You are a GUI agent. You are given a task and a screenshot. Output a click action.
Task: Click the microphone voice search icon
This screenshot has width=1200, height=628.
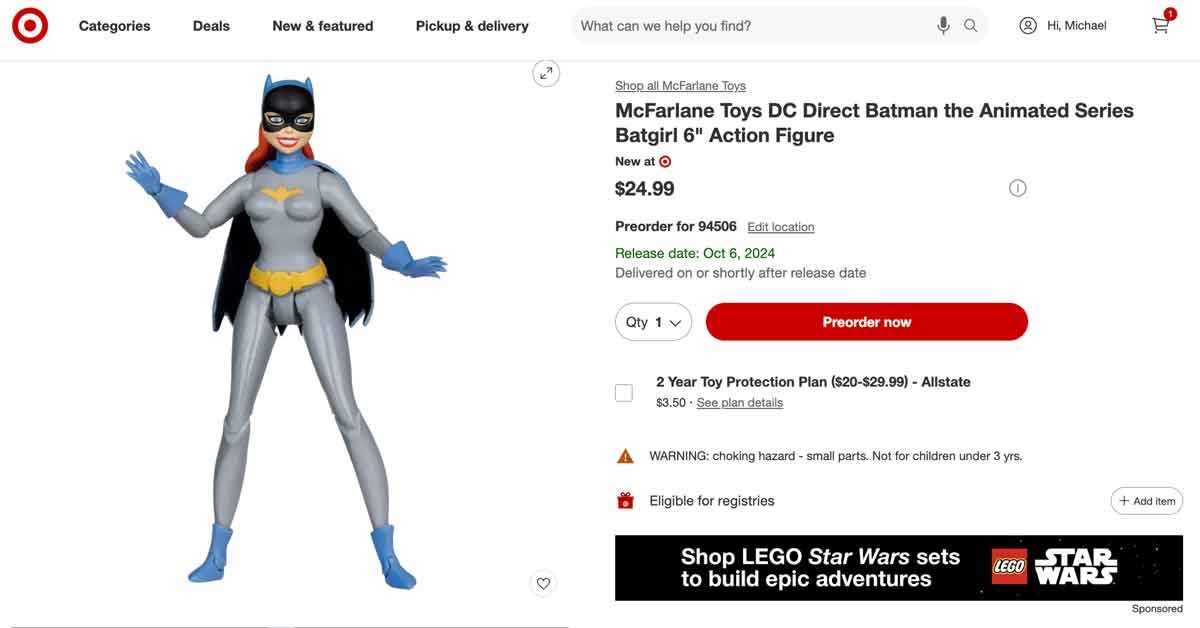tap(943, 26)
